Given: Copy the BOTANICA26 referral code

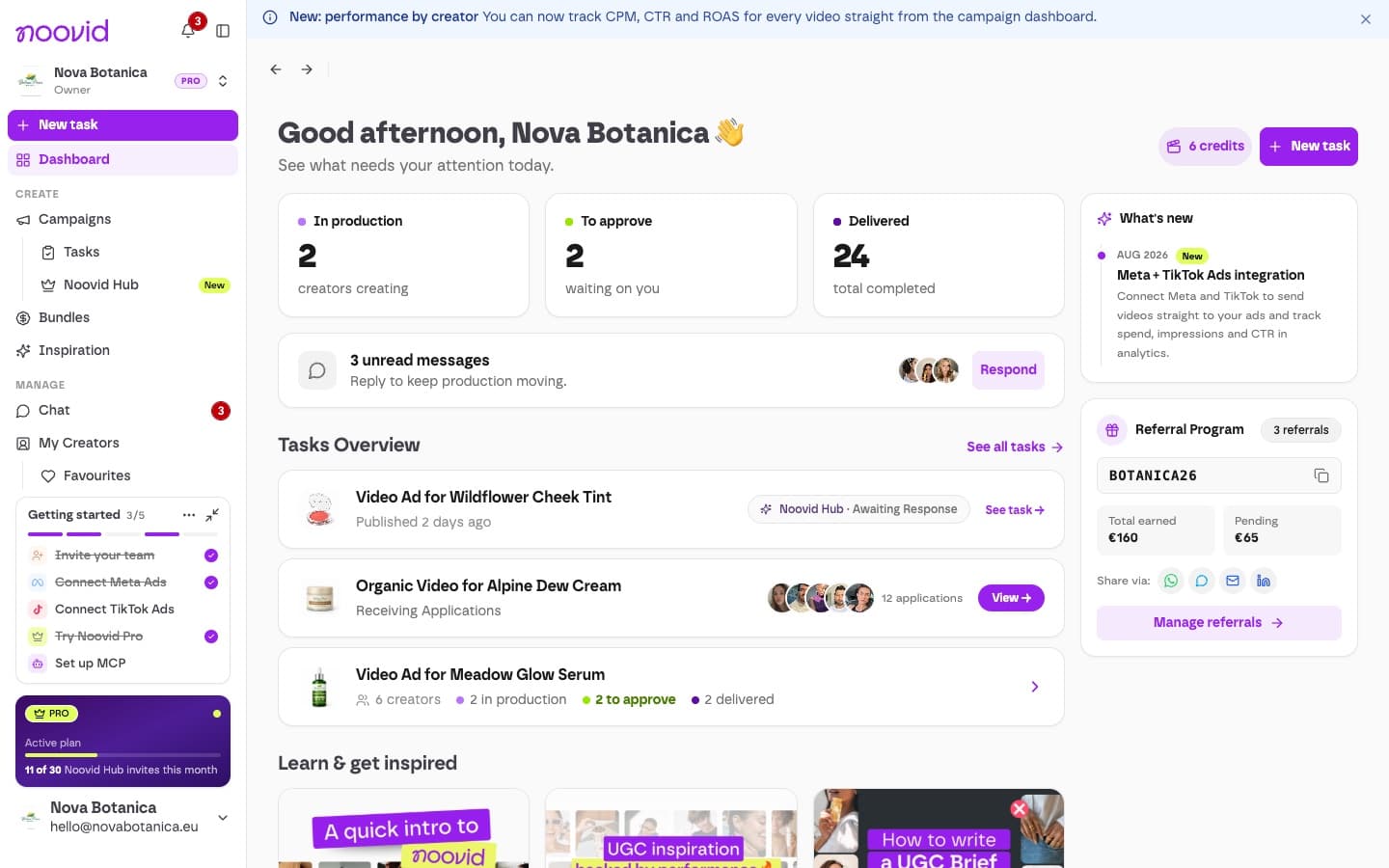Looking at the screenshot, I should tap(1321, 475).
